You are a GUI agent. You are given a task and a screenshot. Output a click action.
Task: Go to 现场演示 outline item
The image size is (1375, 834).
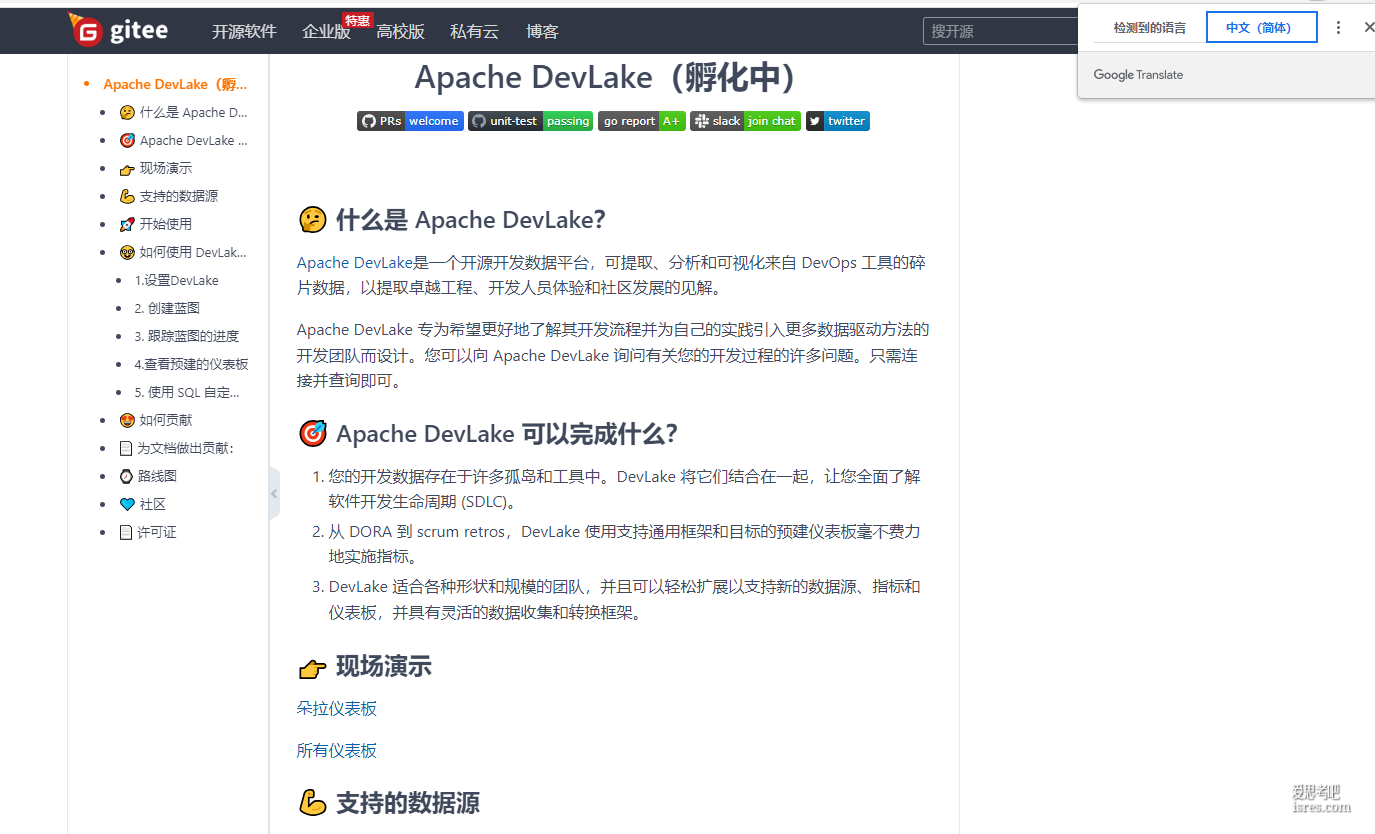pyautogui.click(x=156, y=168)
